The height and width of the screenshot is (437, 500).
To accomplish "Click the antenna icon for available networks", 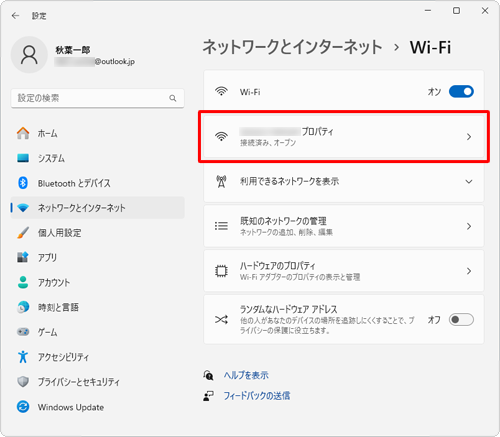I will [x=221, y=182].
